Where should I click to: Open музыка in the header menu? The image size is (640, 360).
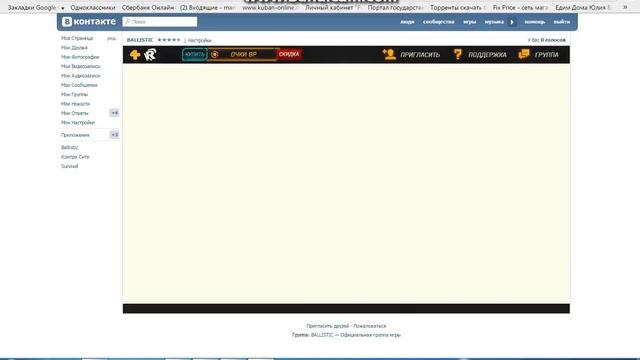pyautogui.click(x=494, y=22)
